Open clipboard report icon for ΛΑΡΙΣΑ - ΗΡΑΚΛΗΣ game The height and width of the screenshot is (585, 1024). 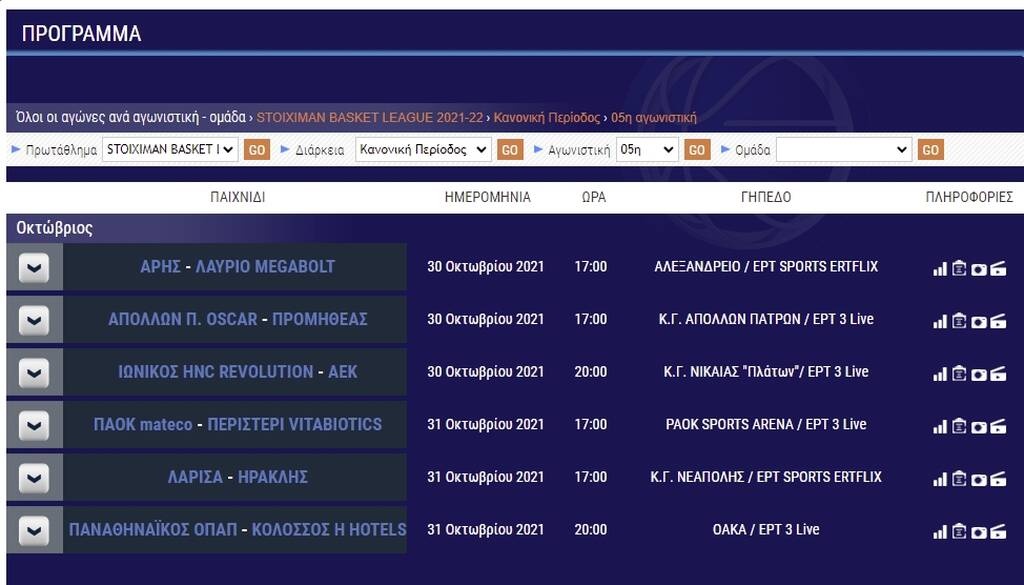(x=959, y=479)
